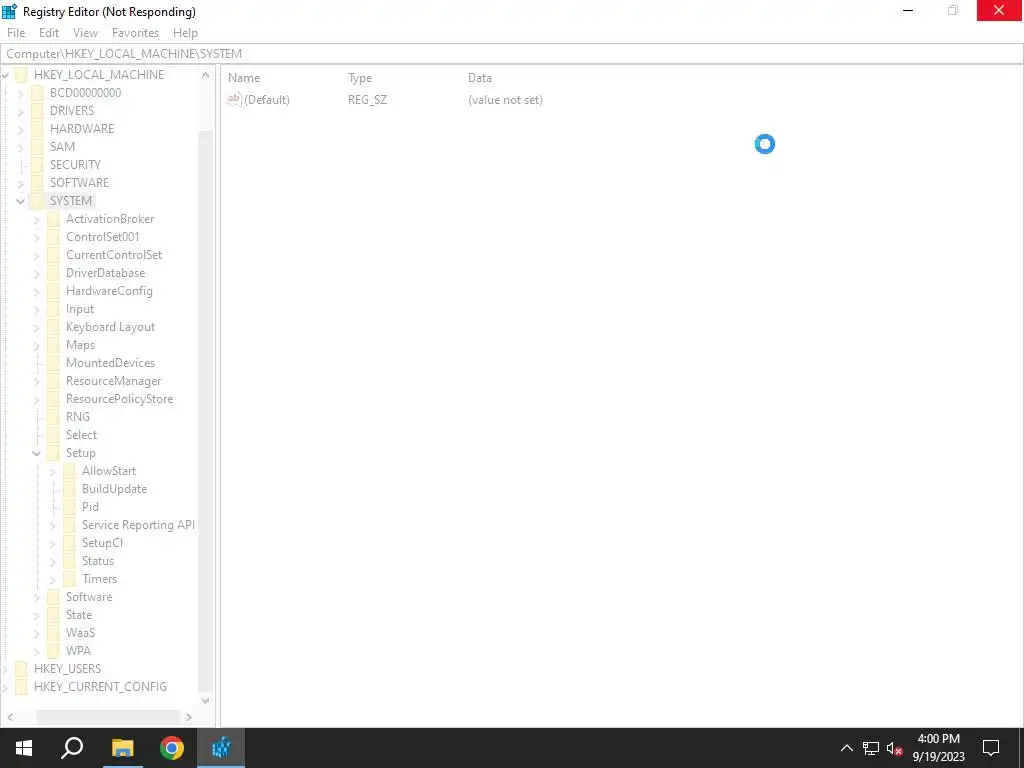The width and height of the screenshot is (1024, 768).
Task: Click the tree scroll up arrow
Action: pyautogui.click(x=205, y=75)
